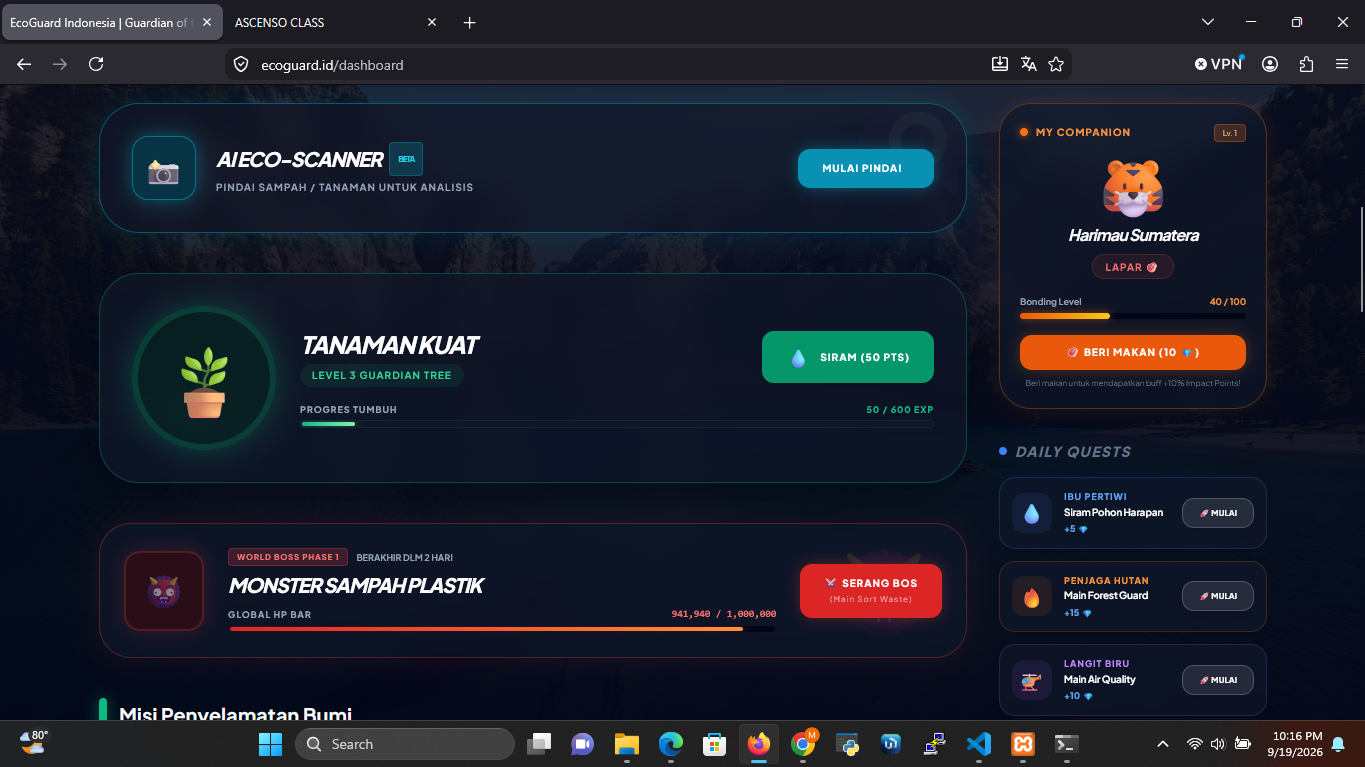Open XAMPP from the taskbar
The height and width of the screenshot is (767, 1365).
tap(1023, 744)
